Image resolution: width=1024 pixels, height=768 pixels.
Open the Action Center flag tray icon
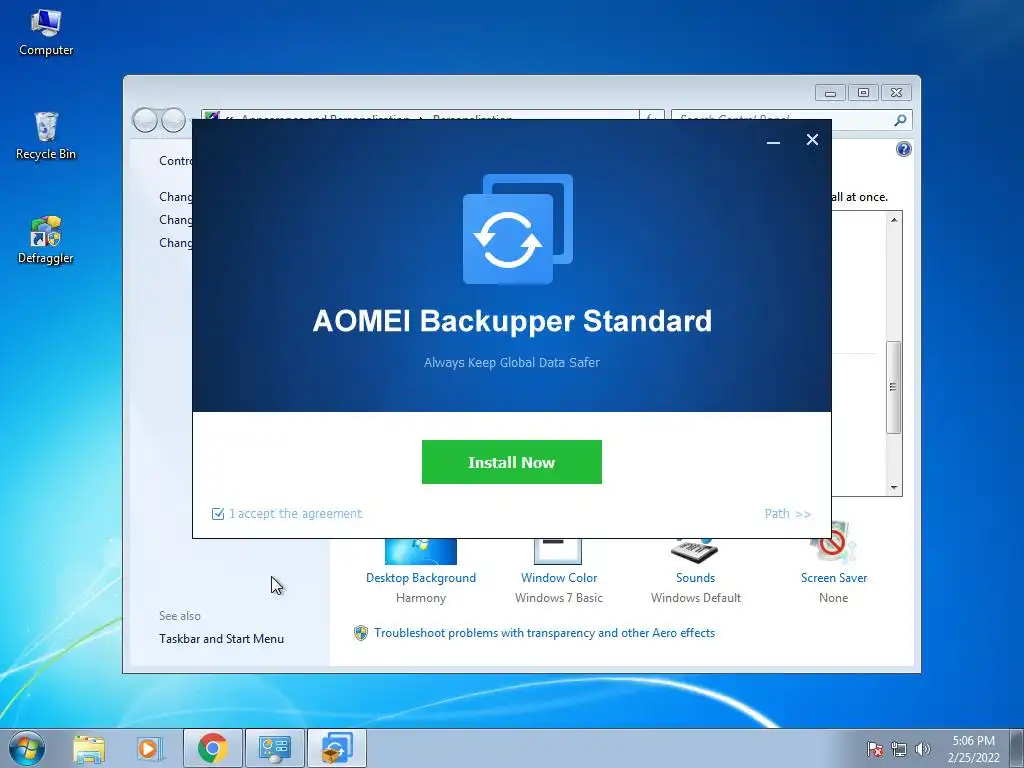tap(874, 749)
